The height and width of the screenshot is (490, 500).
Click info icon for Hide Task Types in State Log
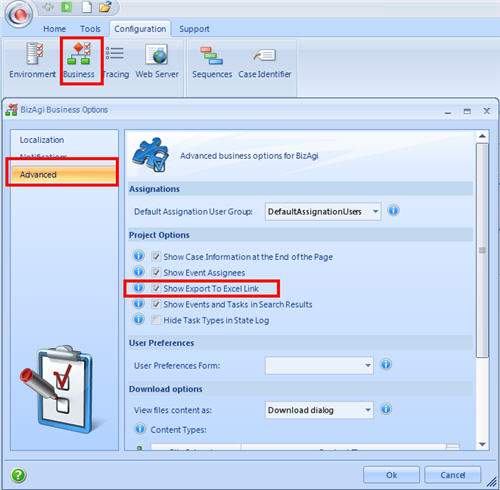tap(139, 319)
